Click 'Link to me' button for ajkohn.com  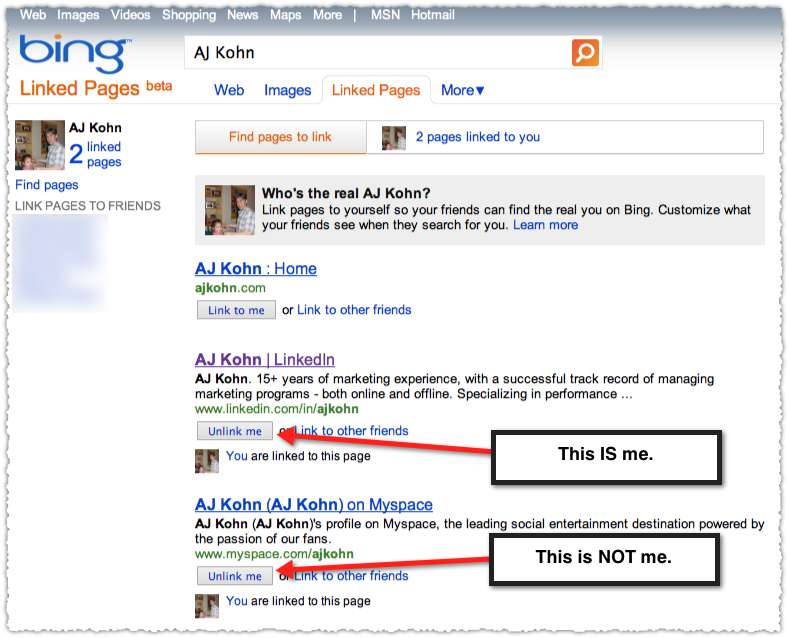[x=236, y=310]
